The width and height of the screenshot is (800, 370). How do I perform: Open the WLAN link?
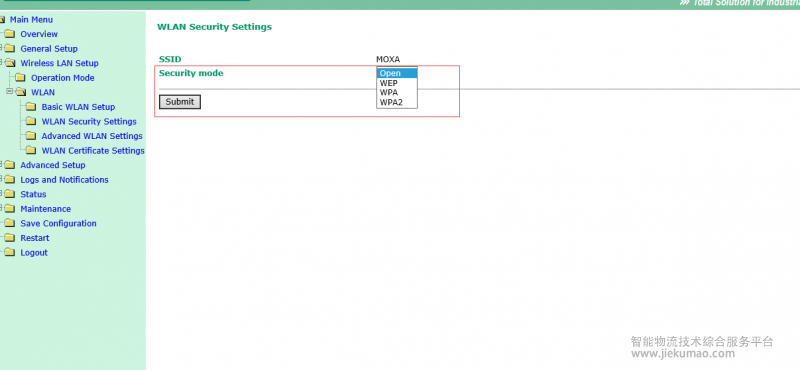[43, 92]
